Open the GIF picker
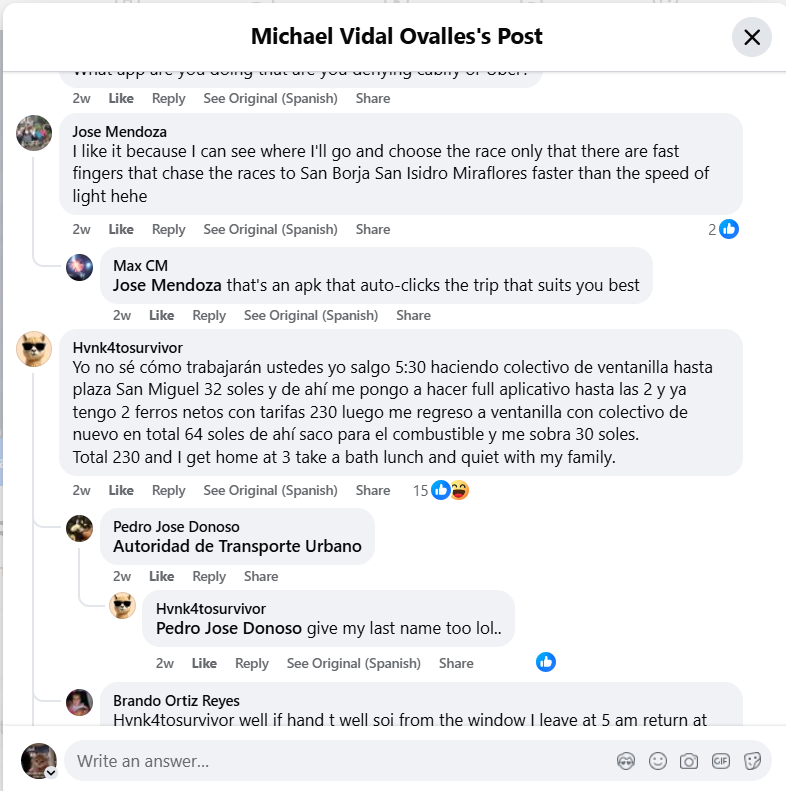The image size is (786, 791). click(720, 761)
